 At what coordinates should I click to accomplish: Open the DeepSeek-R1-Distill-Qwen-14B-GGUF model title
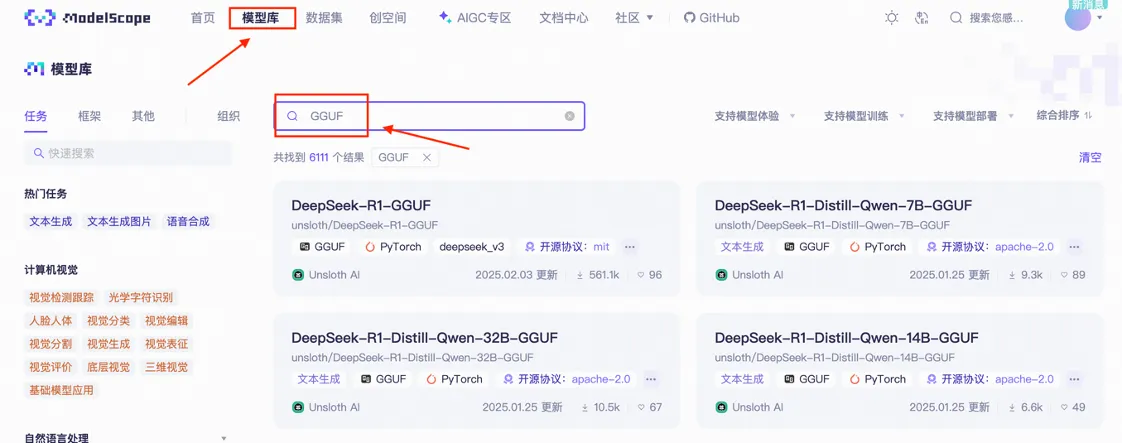(847, 338)
